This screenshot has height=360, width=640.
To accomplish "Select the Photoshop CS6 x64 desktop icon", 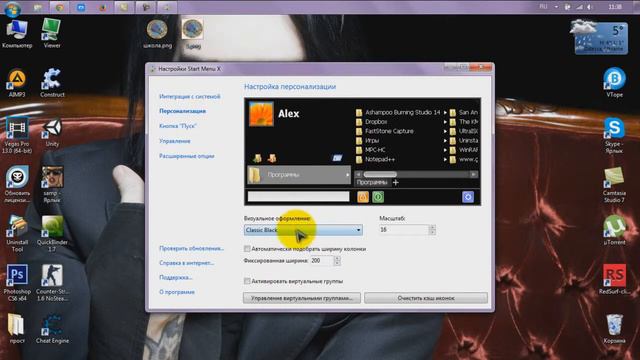I will tap(17, 283).
